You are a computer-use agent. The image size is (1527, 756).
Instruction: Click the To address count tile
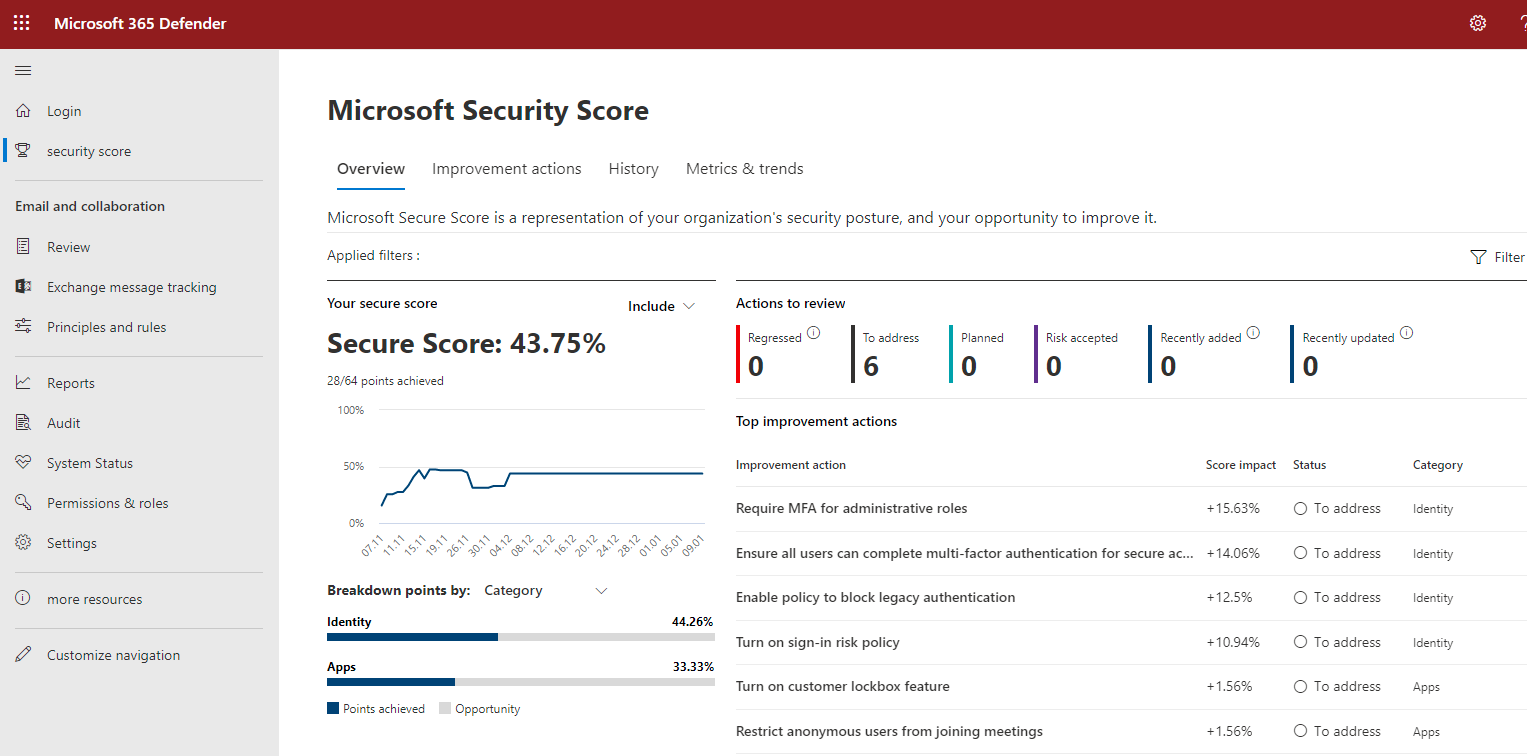point(886,354)
